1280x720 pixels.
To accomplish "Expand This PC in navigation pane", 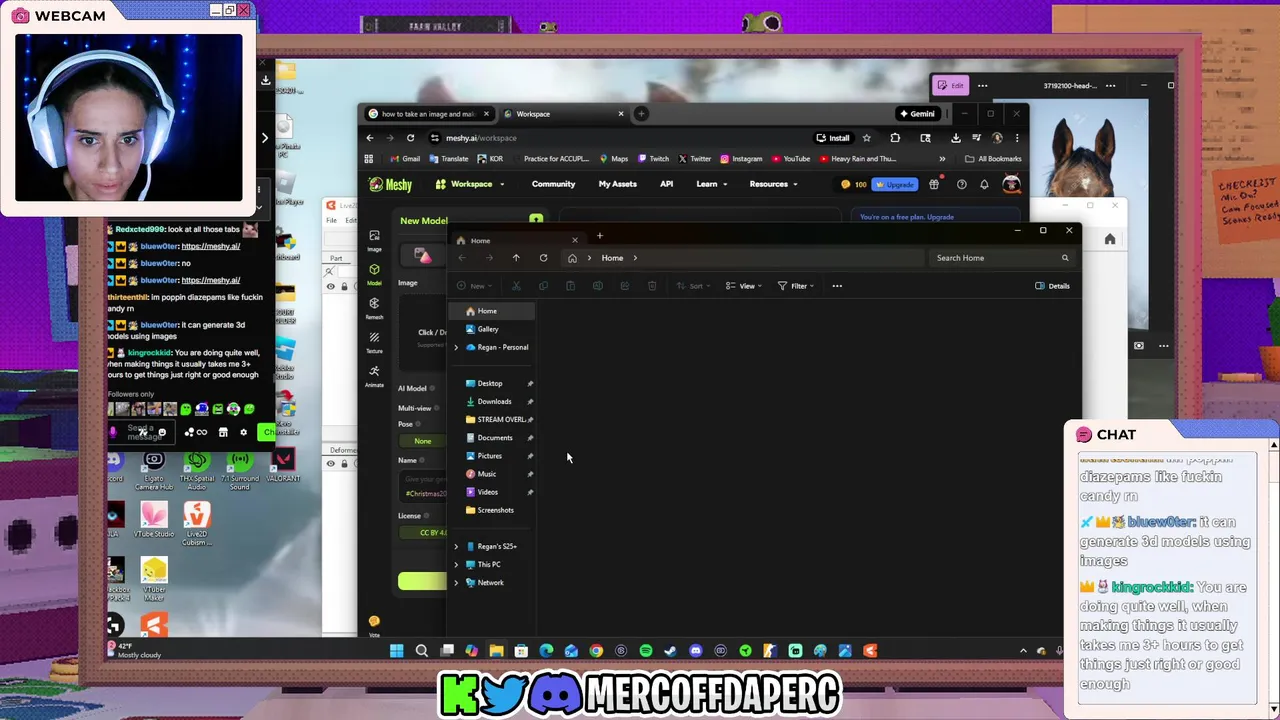I will (x=457, y=564).
